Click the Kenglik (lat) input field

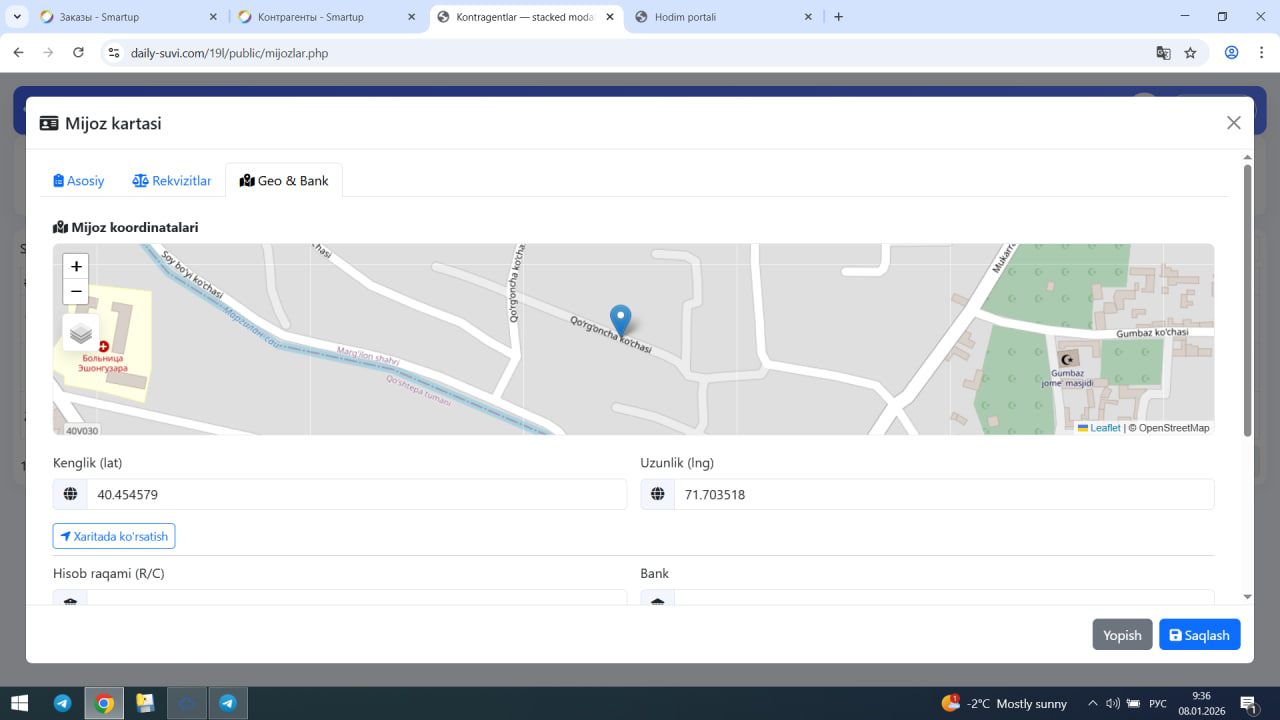357,494
